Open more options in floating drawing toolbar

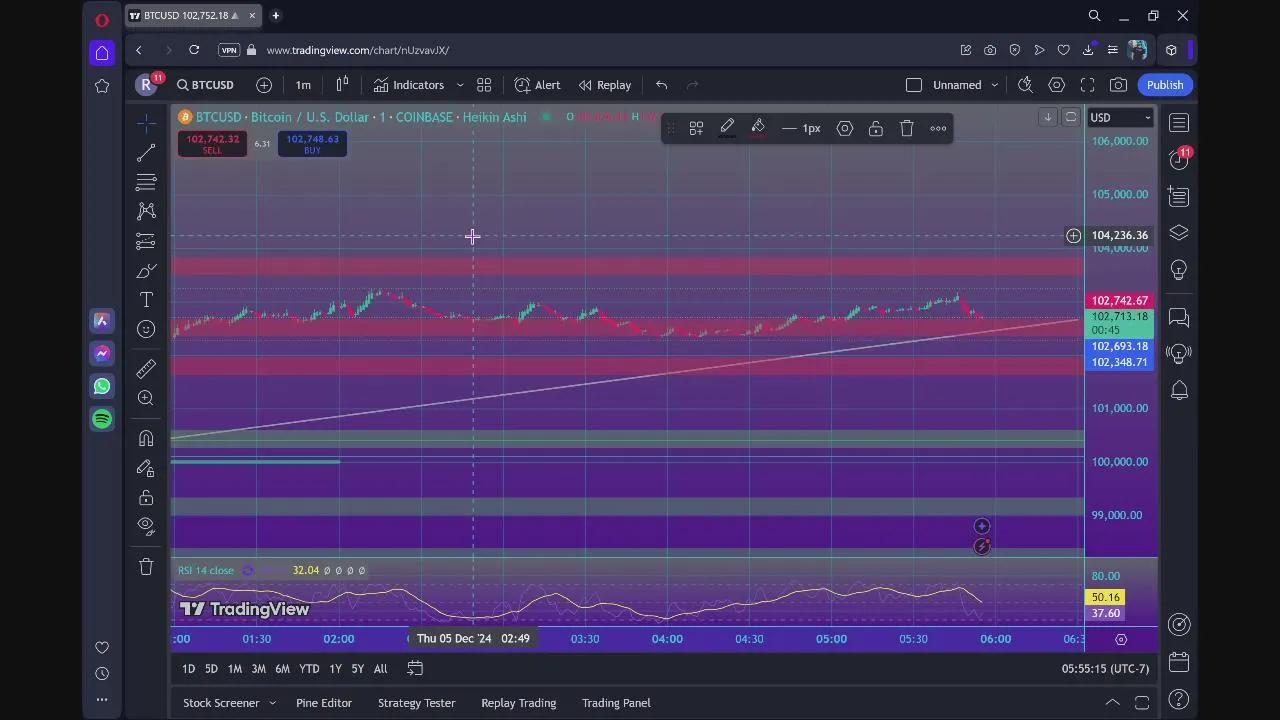[938, 128]
